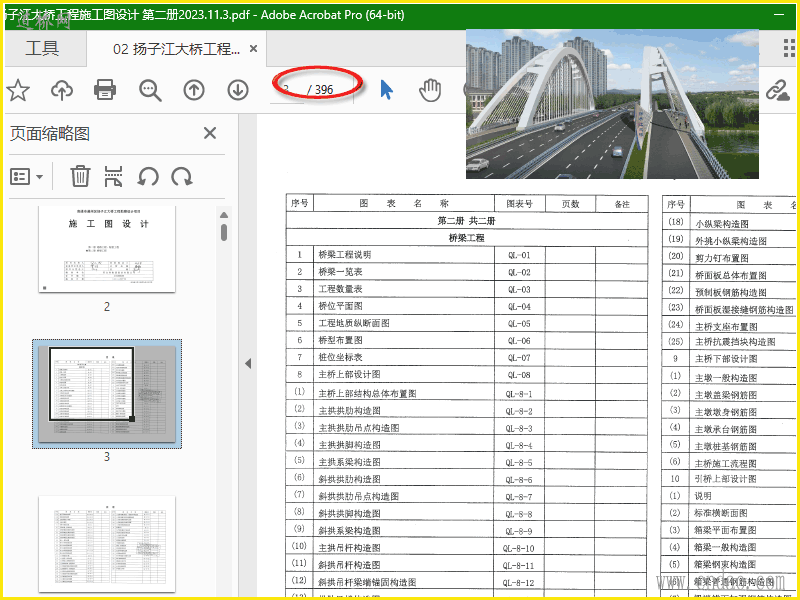This screenshot has width=800, height=600.
Task: Open the print pages icon in the thumbnails panel
Action: 113,176
